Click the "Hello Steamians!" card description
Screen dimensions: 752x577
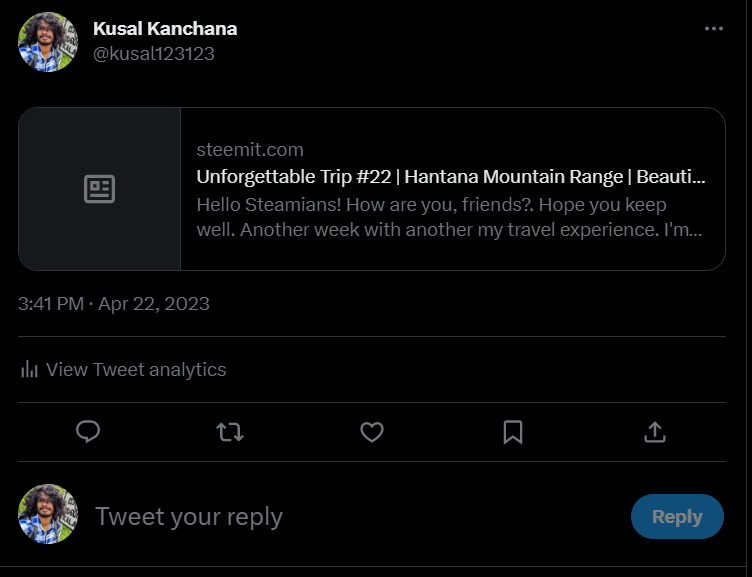(x=449, y=217)
